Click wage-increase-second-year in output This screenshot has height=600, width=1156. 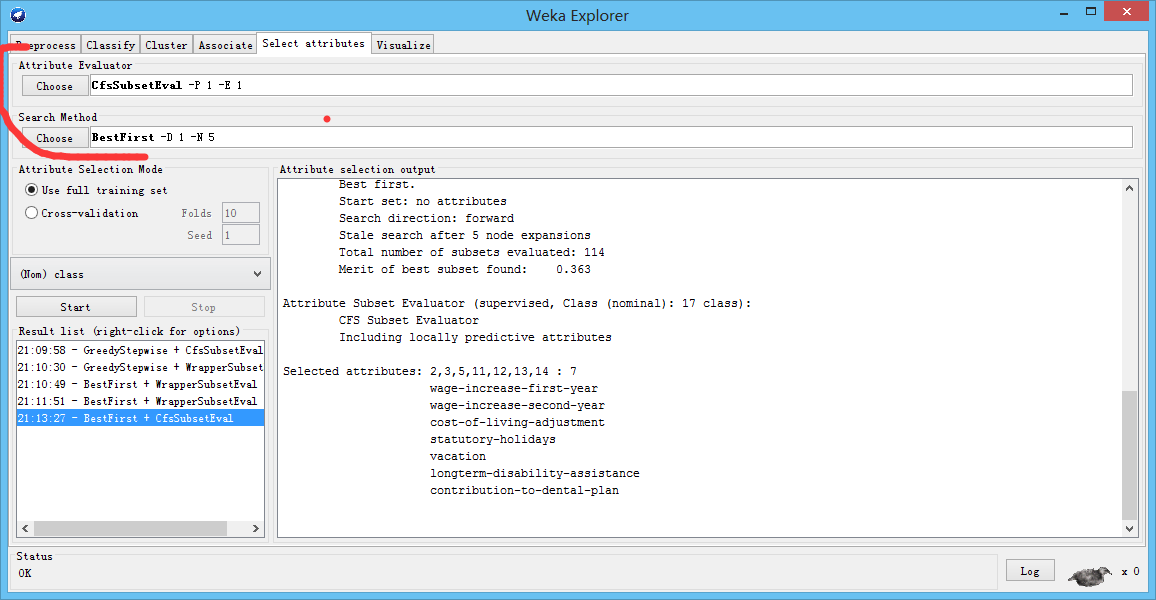(x=518, y=405)
